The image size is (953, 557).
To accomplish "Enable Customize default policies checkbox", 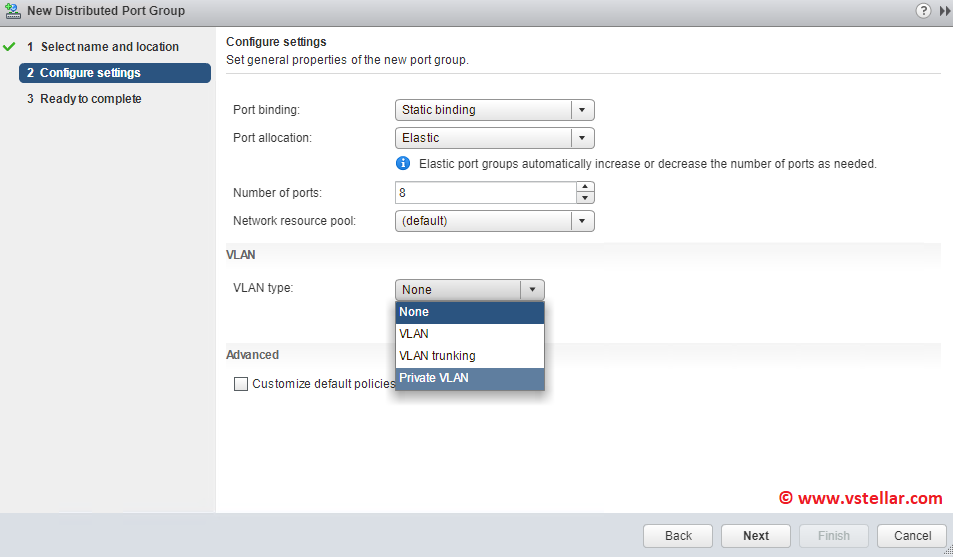I will [x=240, y=384].
